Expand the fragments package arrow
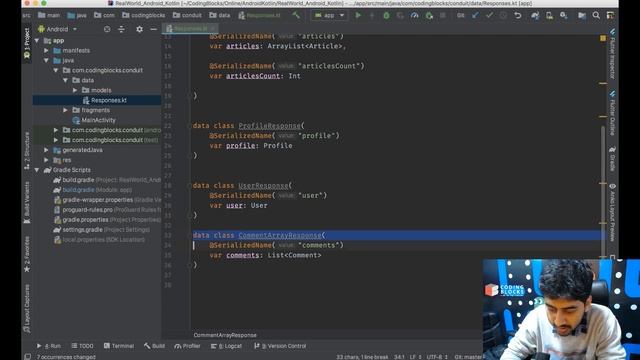Screen dimensions: 640x360 pyautogui.click(x=65, y=110)
